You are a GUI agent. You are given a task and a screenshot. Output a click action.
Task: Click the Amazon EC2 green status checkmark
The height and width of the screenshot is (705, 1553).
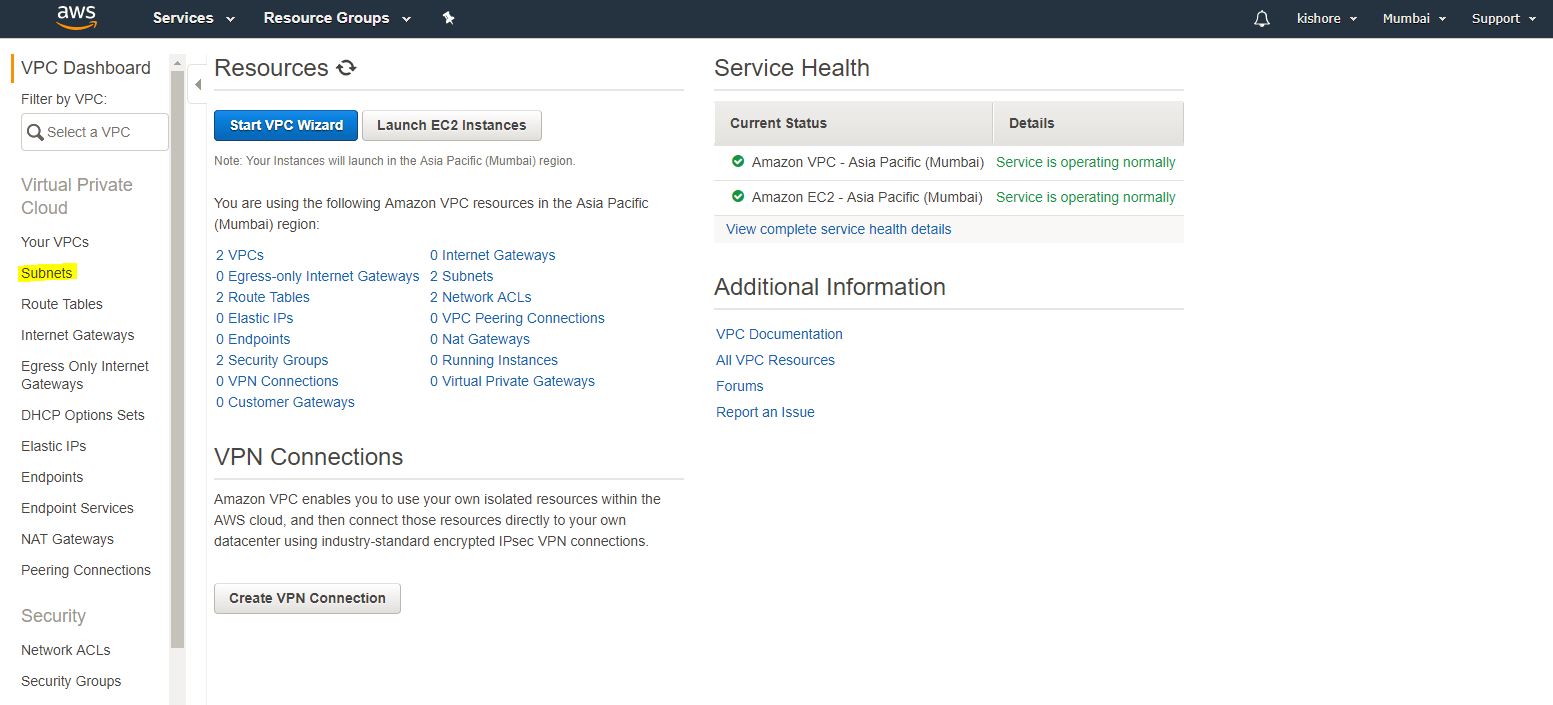(738, 197)
